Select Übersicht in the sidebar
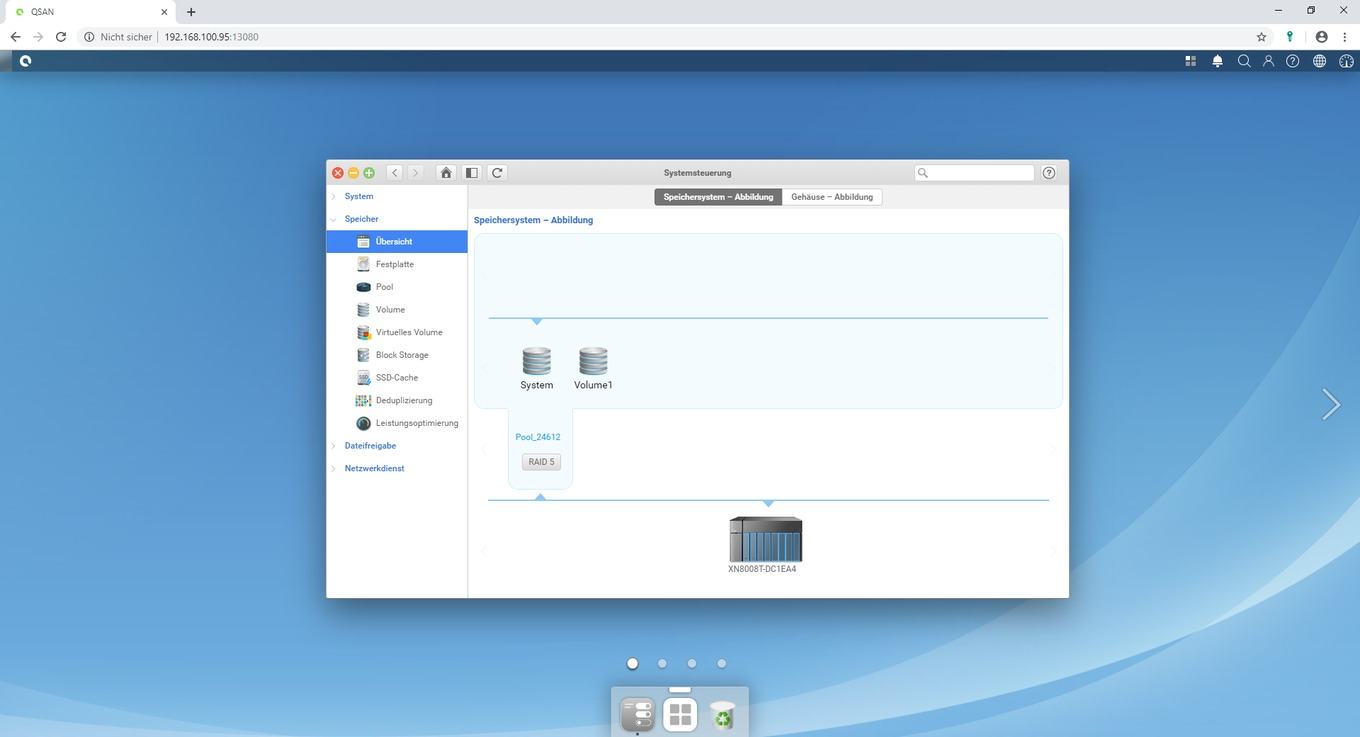1360x737 pixels. (x=397, y=241)
